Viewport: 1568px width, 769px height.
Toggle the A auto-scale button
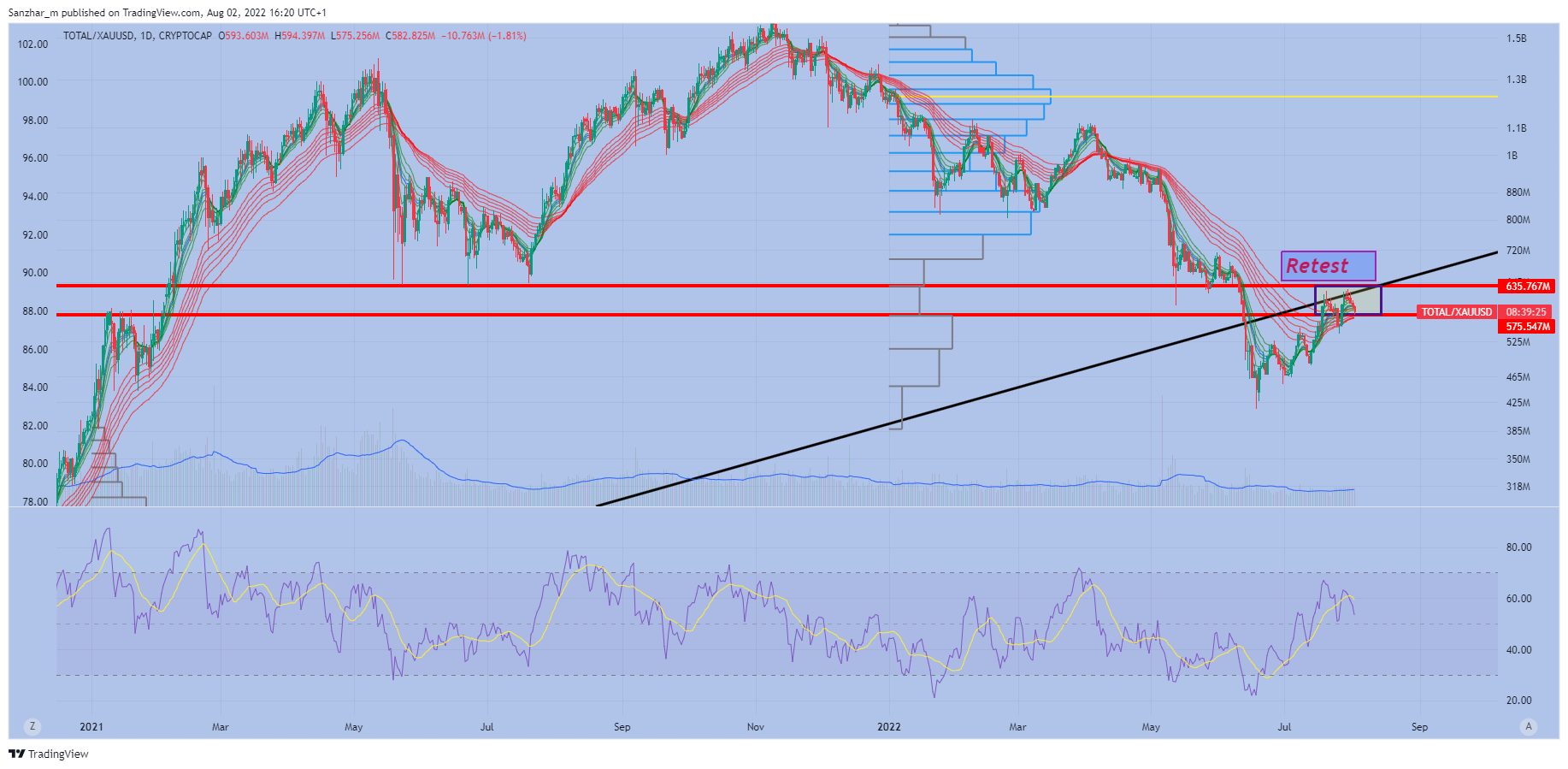(x=1529, y=726)
